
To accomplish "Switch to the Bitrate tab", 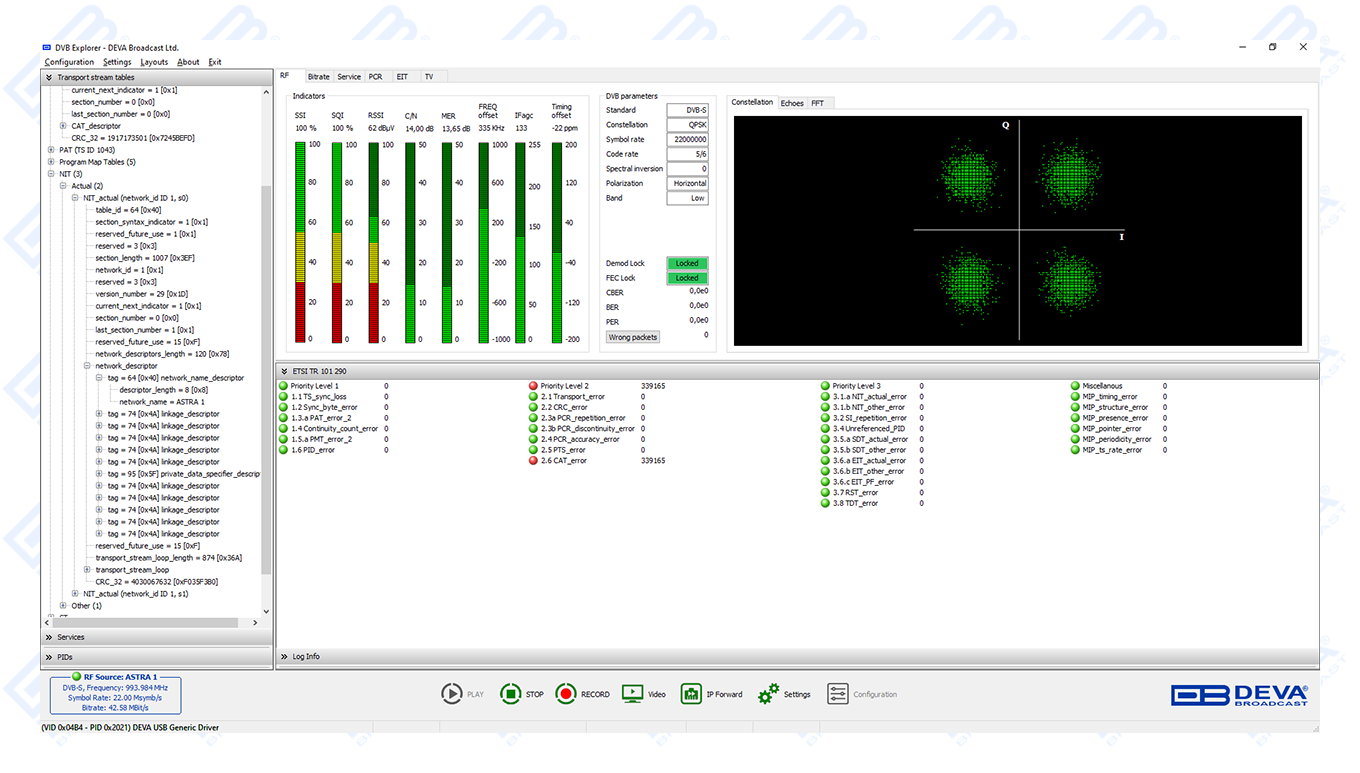I will (x=319, y=77).
